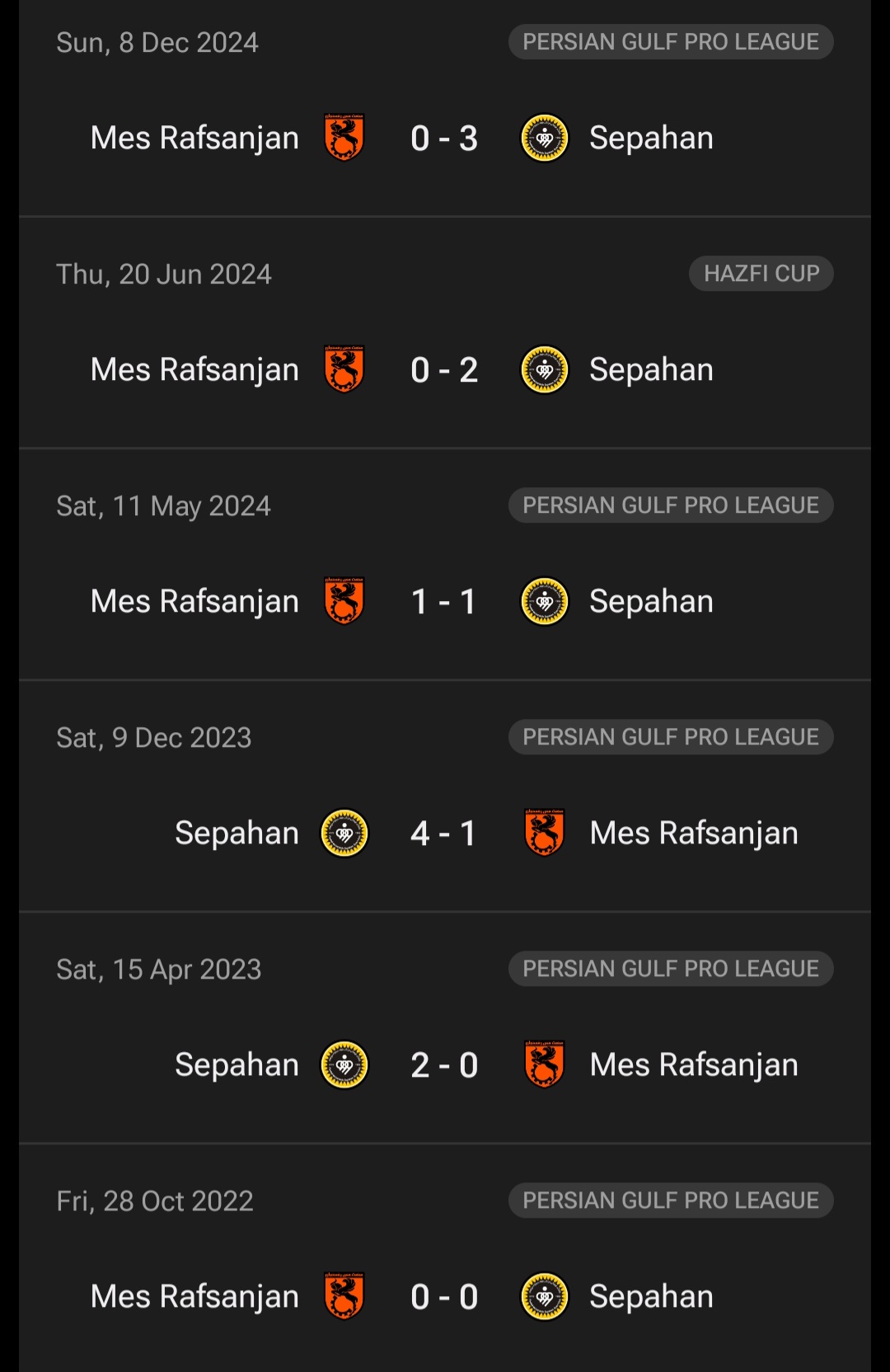Select Persian Gulf Pro League tag for 28 Oct 2022
The image size is (890, 1372).
[671, 1200]
